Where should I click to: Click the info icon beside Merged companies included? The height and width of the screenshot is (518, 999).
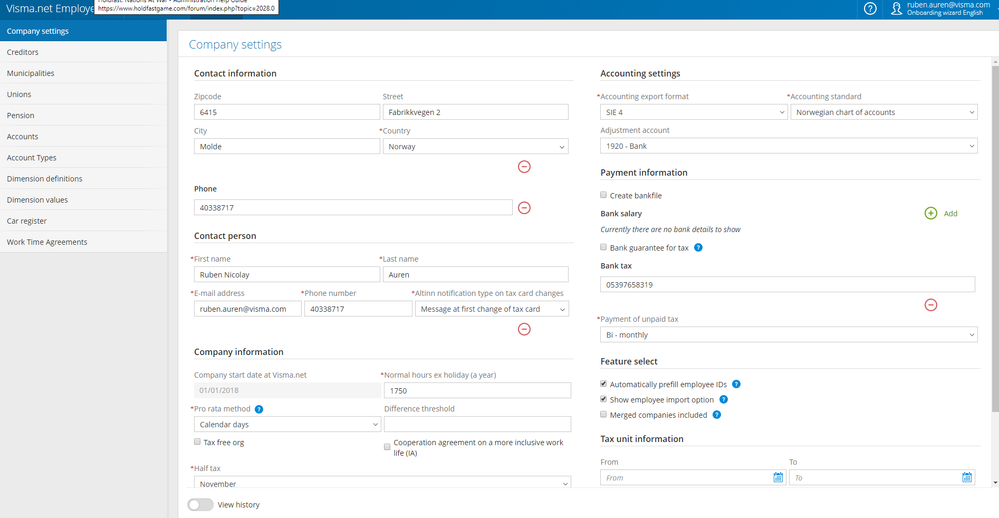click(717, 415)
